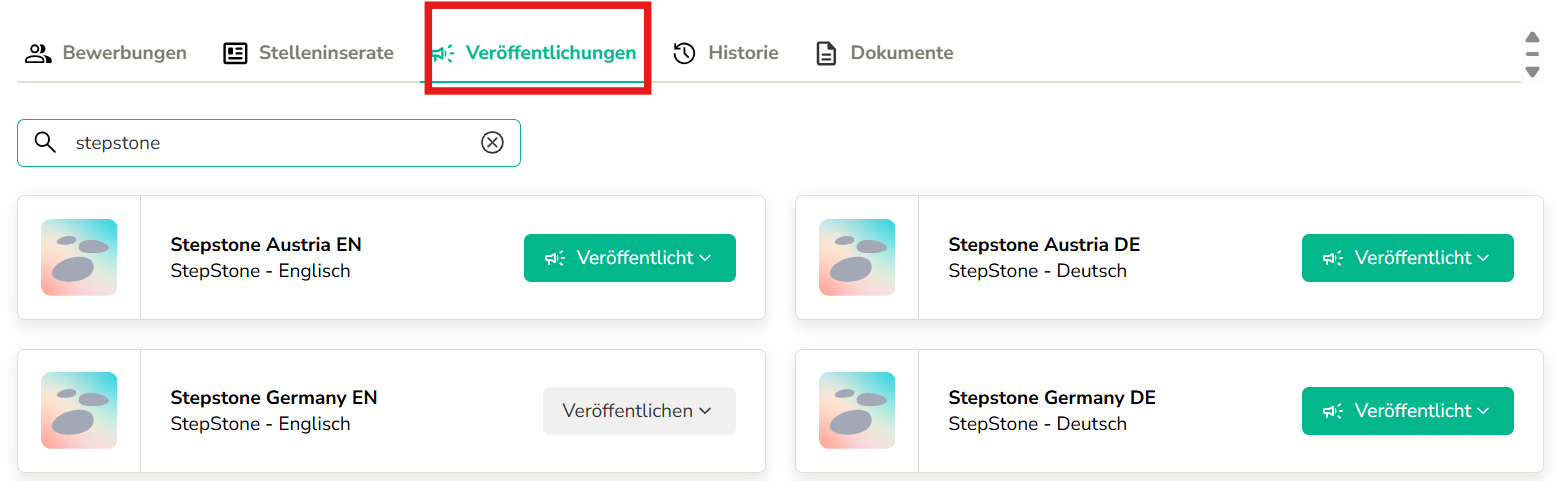Screen dimensions: 1555x481
Task: Expand Veröffentlichen dropdown for Stepstone Germany EN
Action: coord(639,411)
